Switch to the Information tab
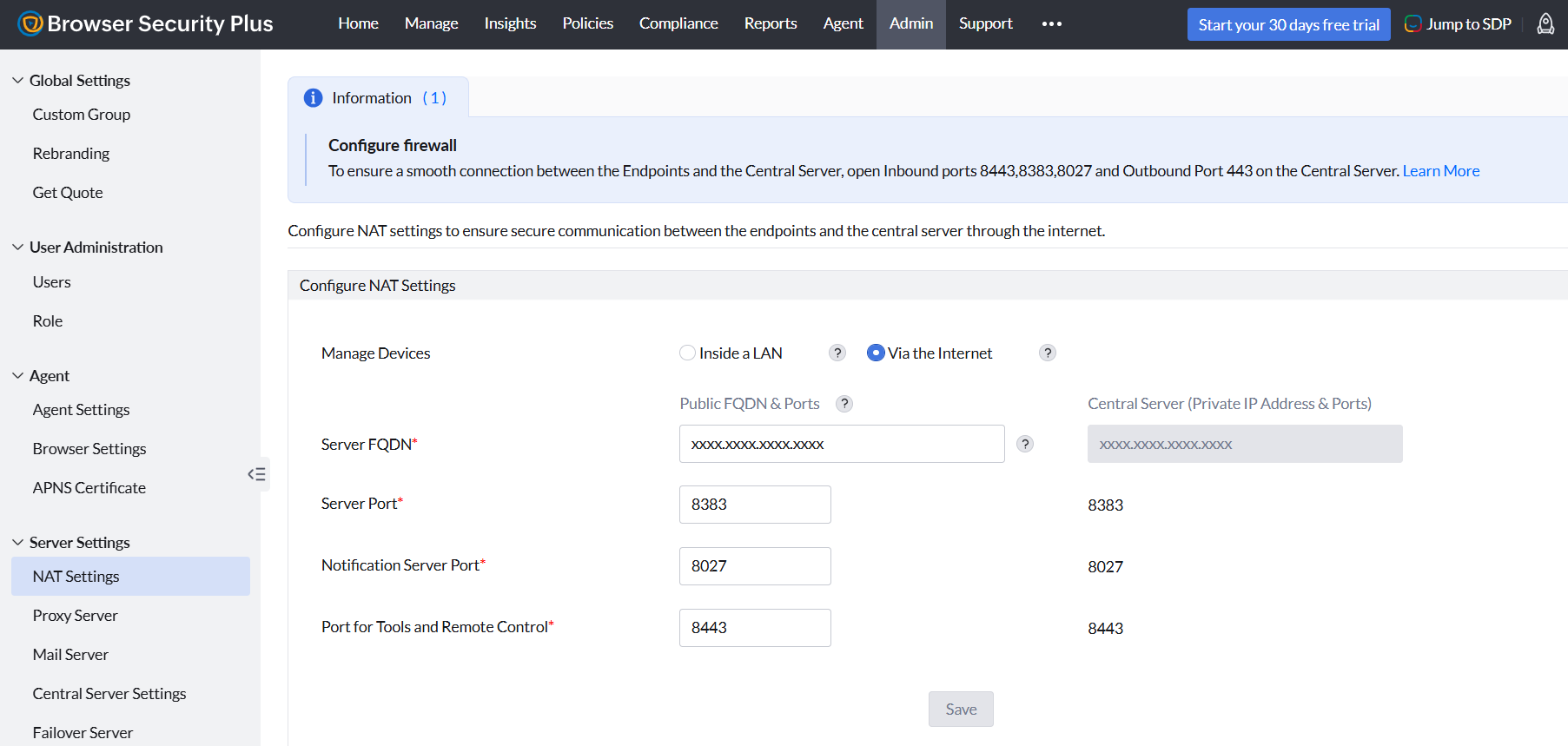This screenshot has height=746, width=1568. pyautogui.click(x=378, y=97)
